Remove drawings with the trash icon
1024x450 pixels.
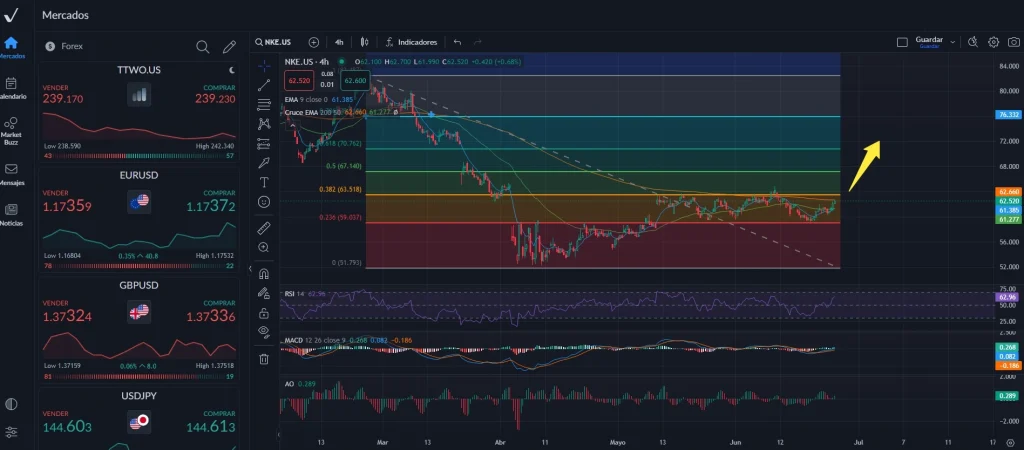[264, 359]
